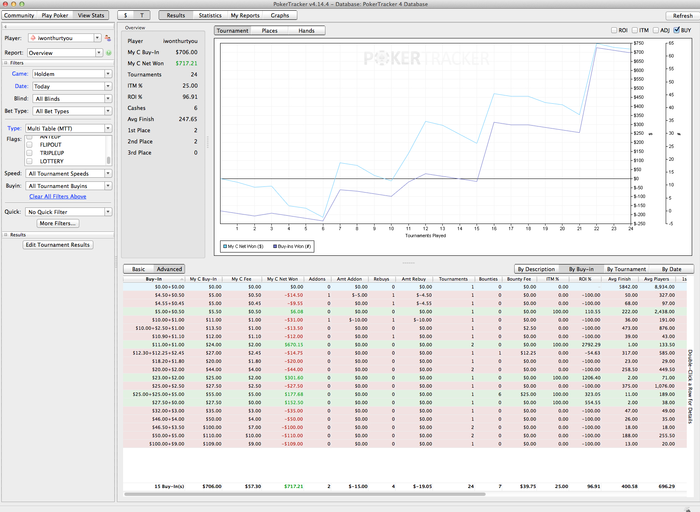Select the $ cash game mode button
The width and height of the screenshot is (700, 512).
(125, 16)
